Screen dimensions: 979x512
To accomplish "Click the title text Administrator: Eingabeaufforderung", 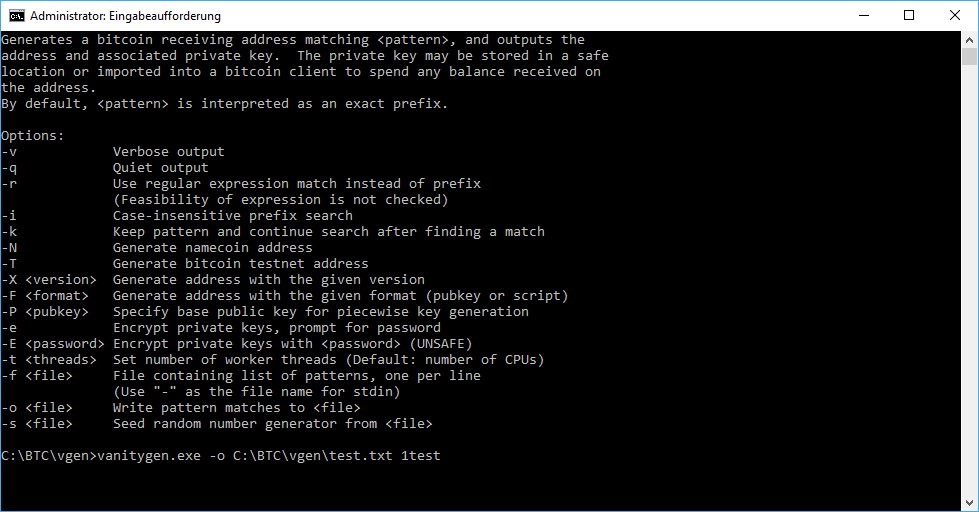I will 125,16.
